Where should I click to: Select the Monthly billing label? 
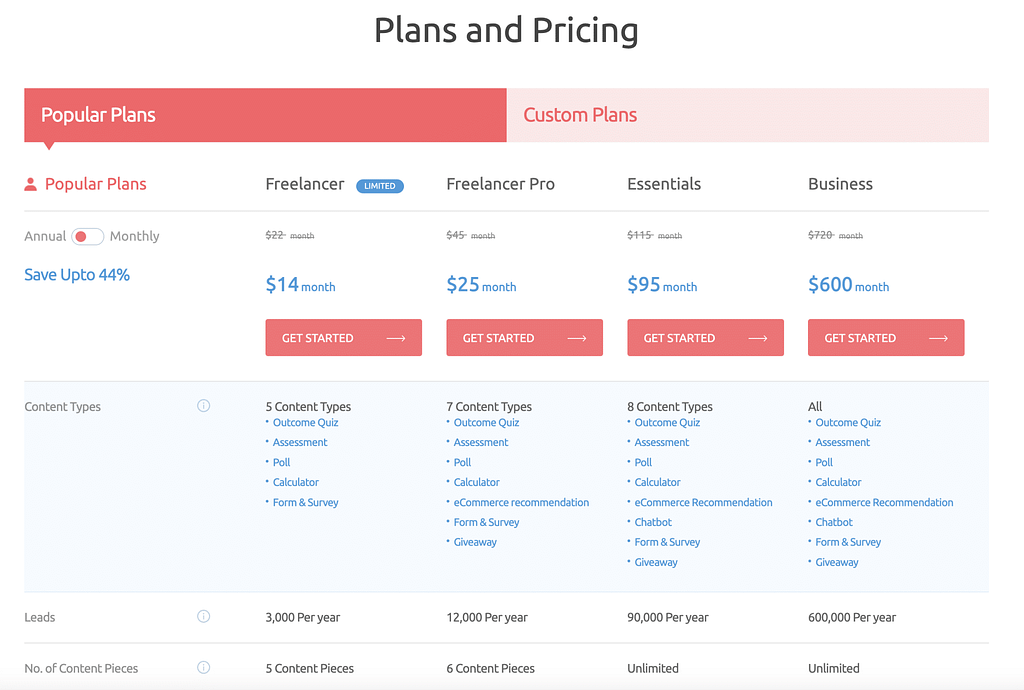coord(134,236)
